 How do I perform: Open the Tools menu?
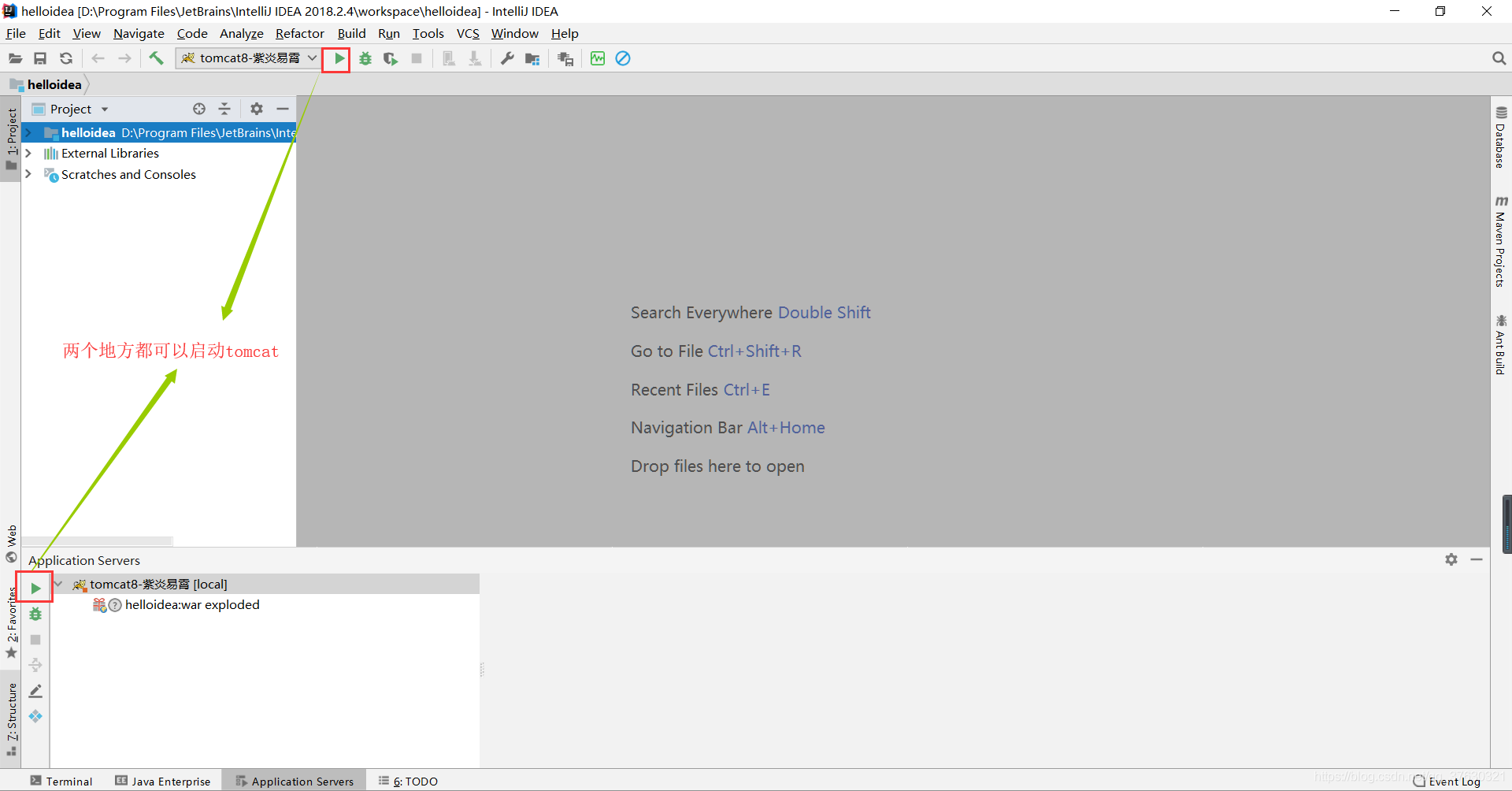[x=428, y=33]
